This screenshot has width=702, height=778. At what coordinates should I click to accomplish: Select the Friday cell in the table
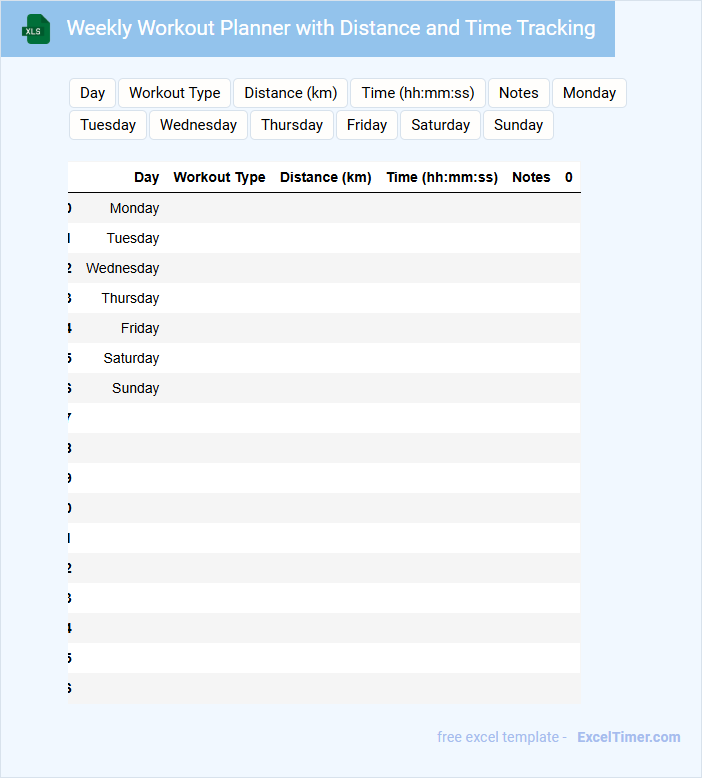[140, 328]
